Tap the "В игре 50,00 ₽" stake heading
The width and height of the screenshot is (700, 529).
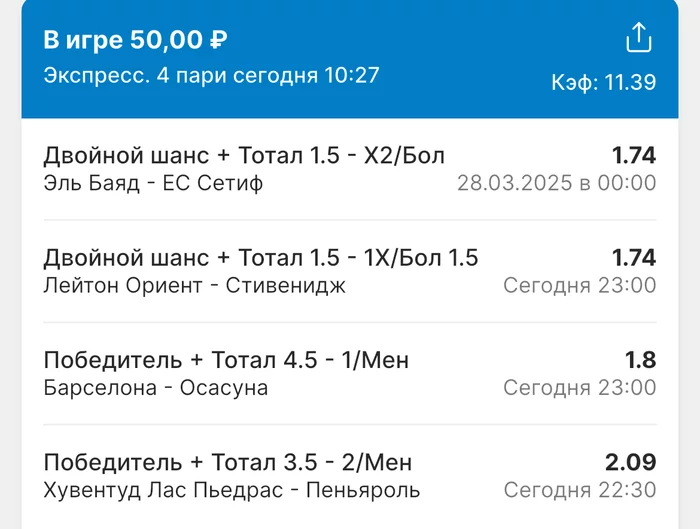135,41
